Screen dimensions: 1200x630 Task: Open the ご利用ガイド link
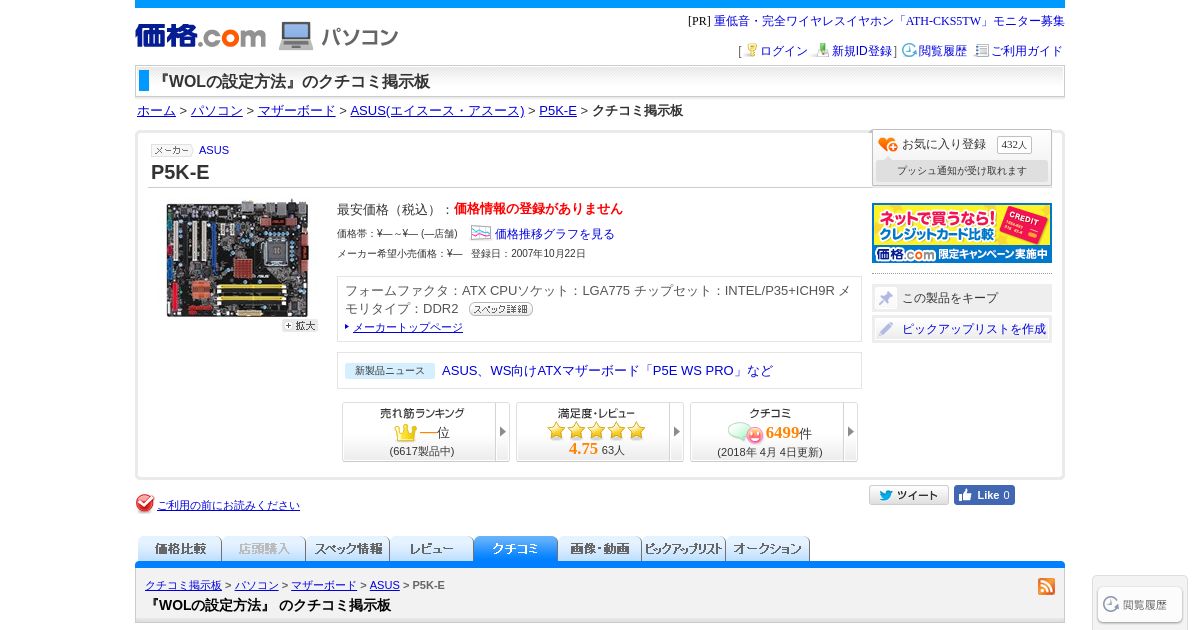1027,51
